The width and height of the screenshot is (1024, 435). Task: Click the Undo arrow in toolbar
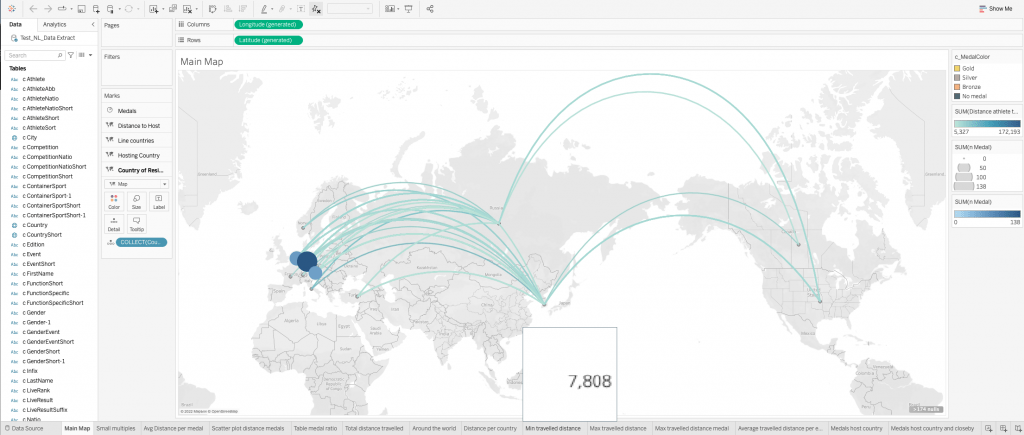[x=33, y=8]
